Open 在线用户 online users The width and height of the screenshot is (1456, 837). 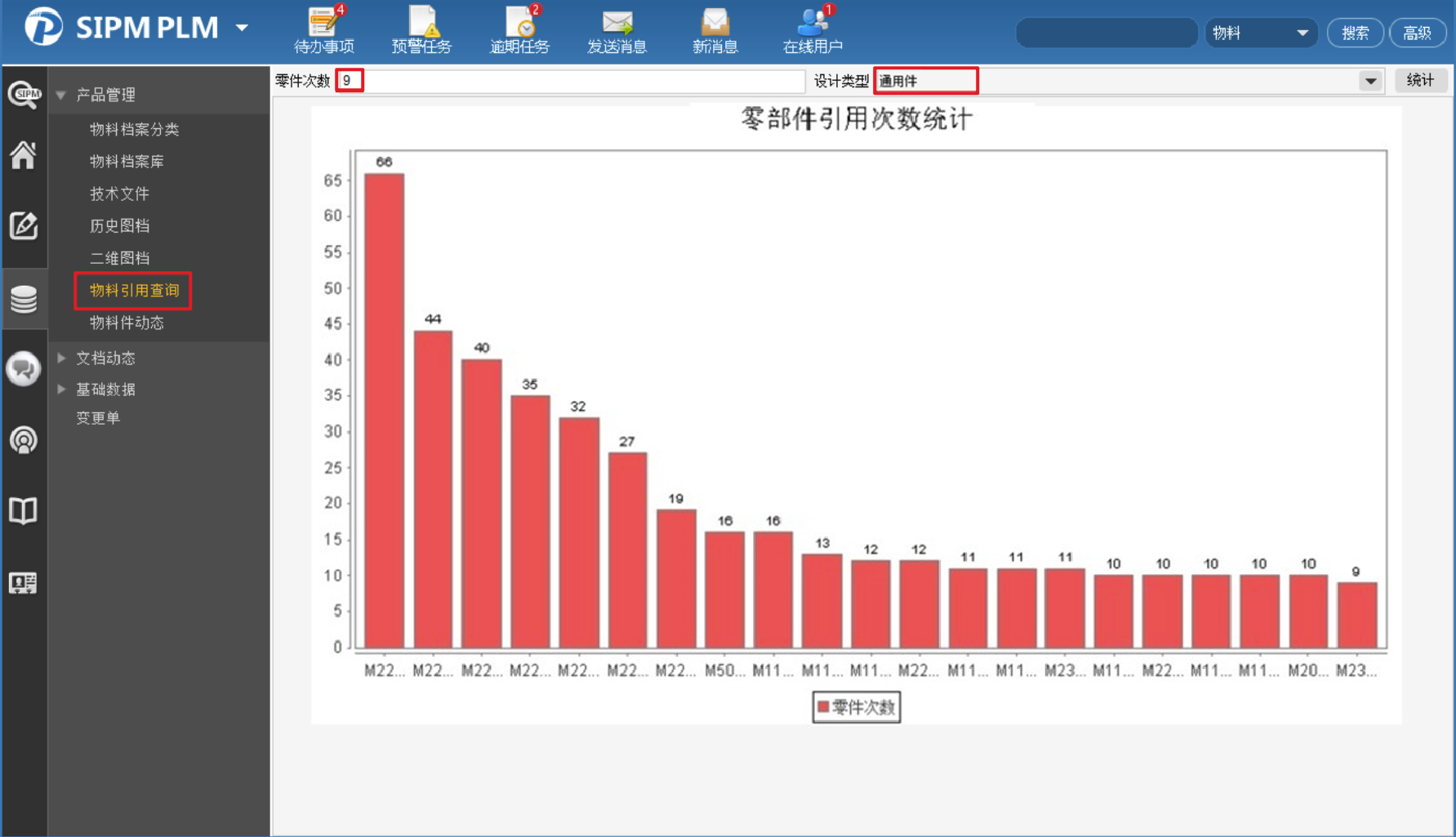[x=813, y=29]
